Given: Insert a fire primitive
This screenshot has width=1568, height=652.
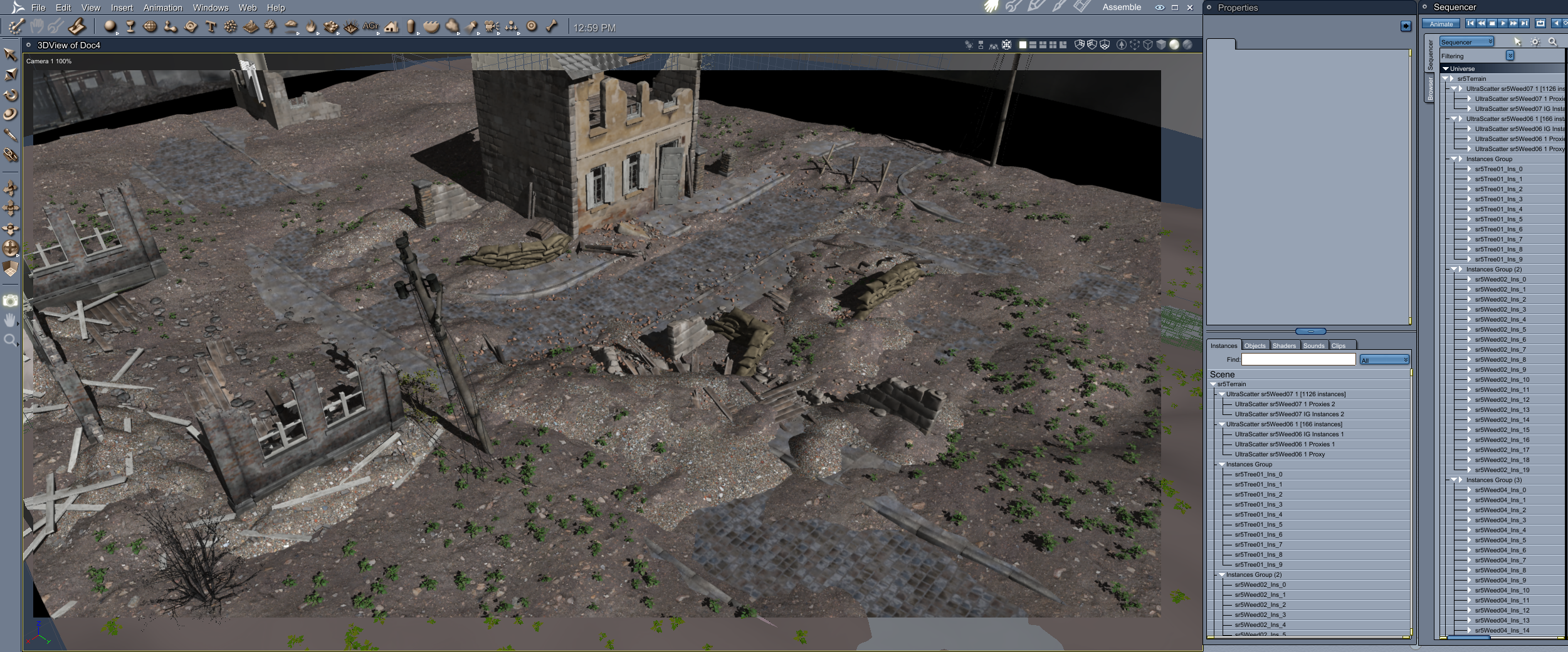Looking at the screenshot, I should click(x=311, y=26).
